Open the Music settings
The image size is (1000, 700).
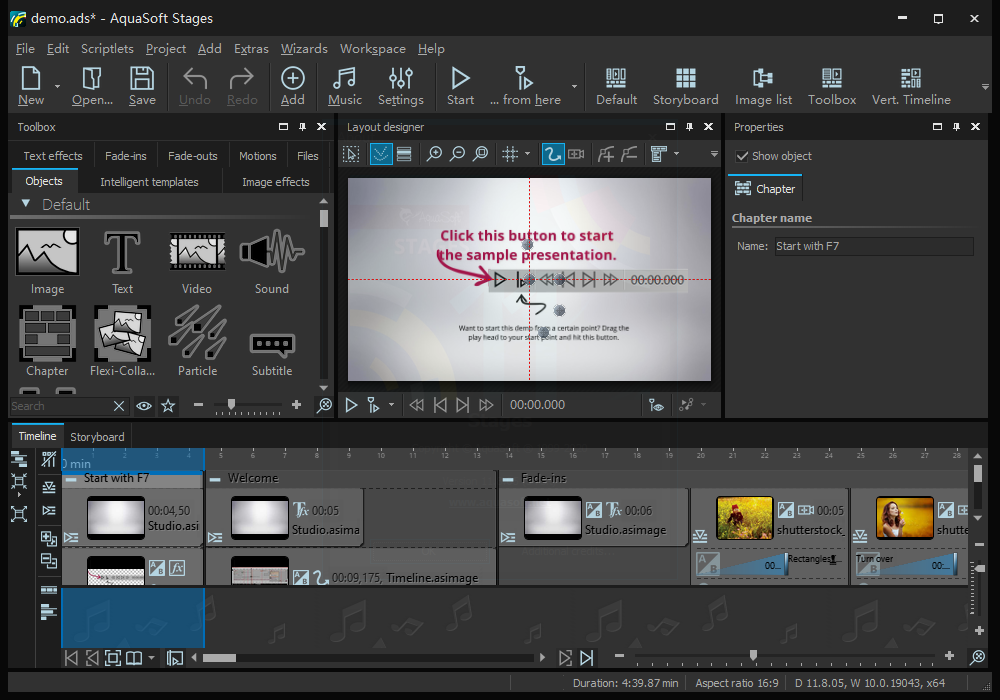click(x=344, y=86)
